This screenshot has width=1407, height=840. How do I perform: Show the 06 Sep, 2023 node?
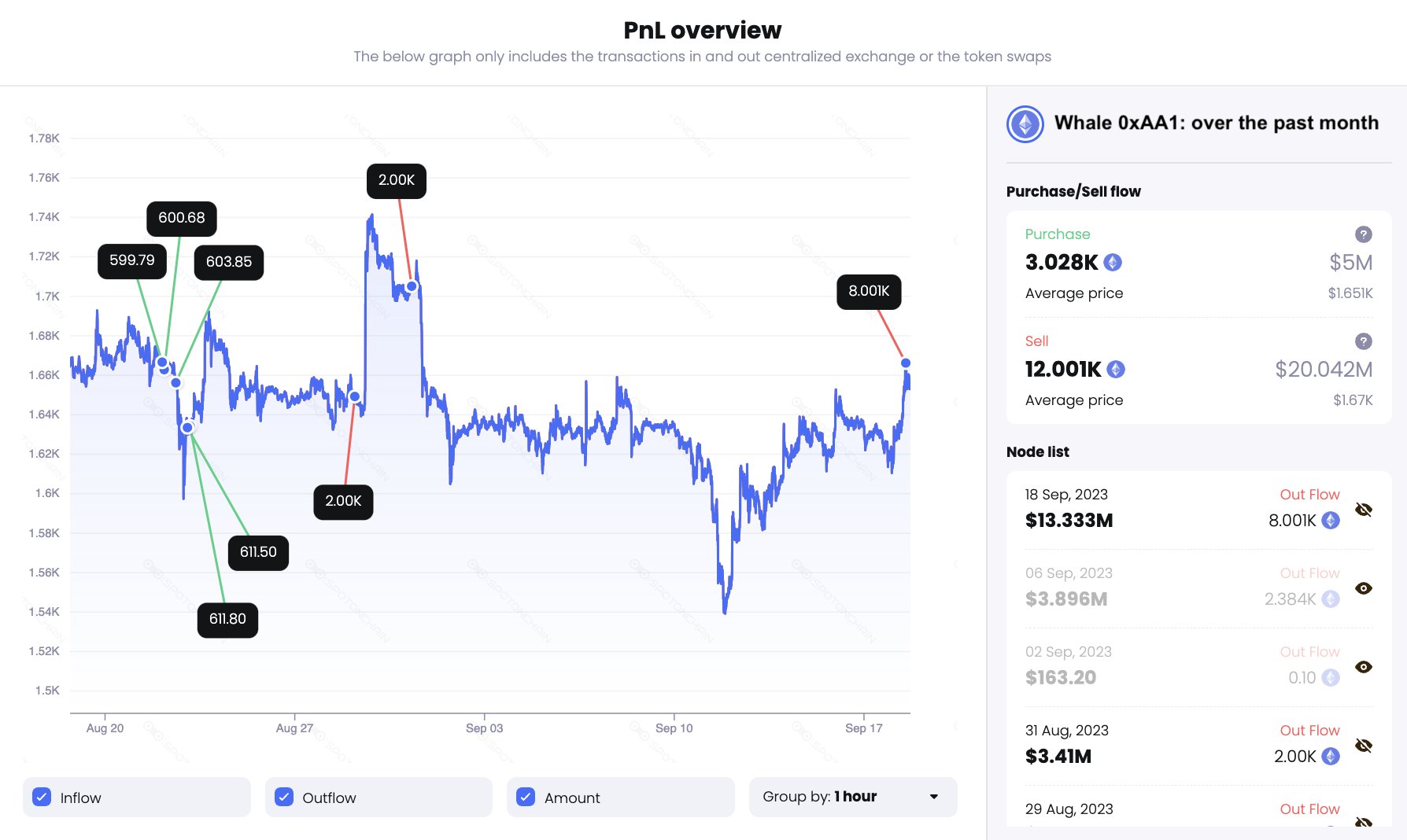point(1364,588)
